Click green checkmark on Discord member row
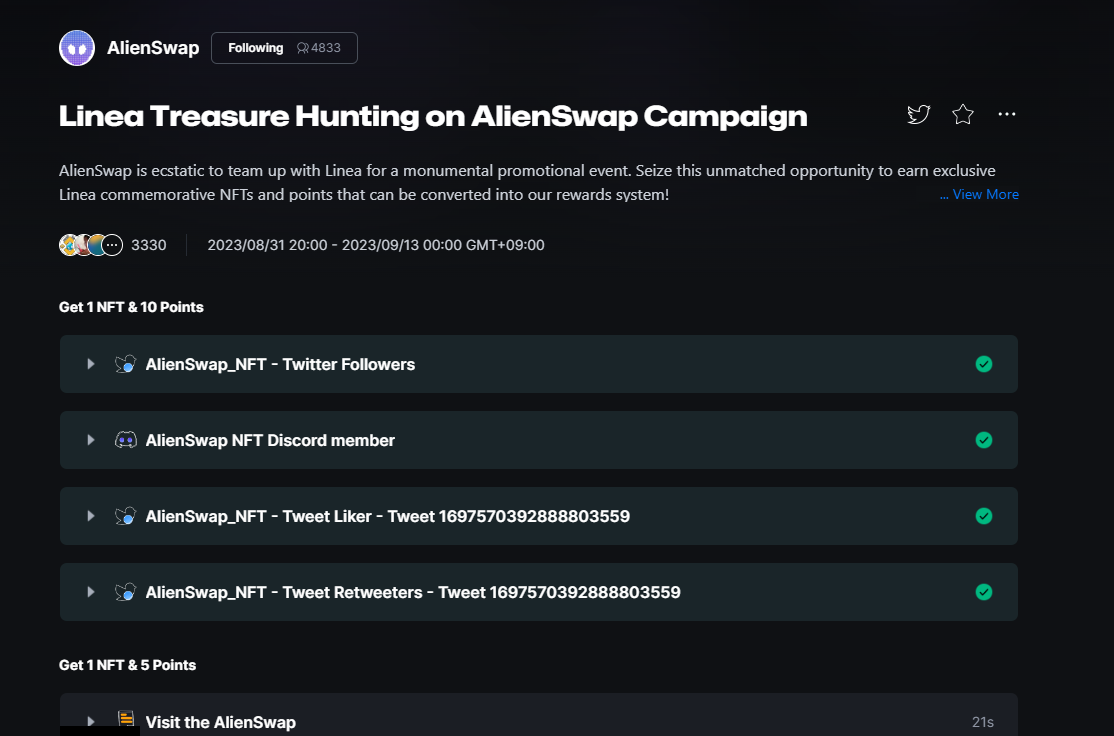 tap(984, 440)
